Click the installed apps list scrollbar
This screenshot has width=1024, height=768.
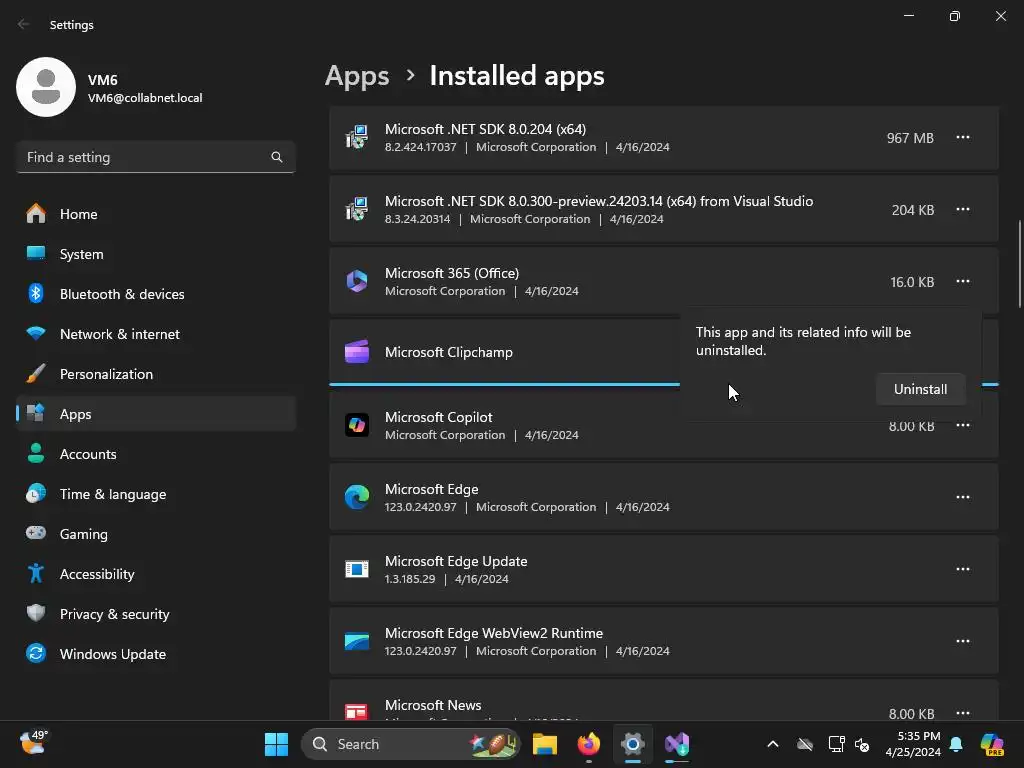(1019, 264)
